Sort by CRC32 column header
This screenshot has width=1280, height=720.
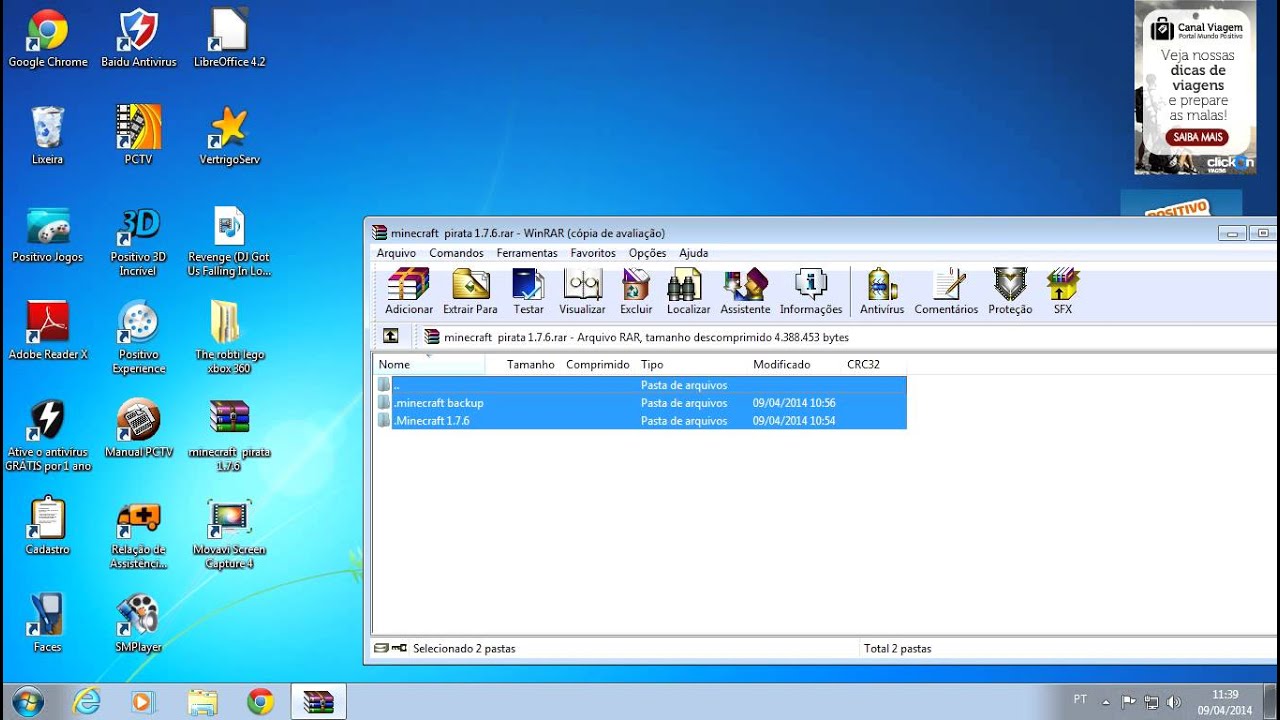pos(873,364)
